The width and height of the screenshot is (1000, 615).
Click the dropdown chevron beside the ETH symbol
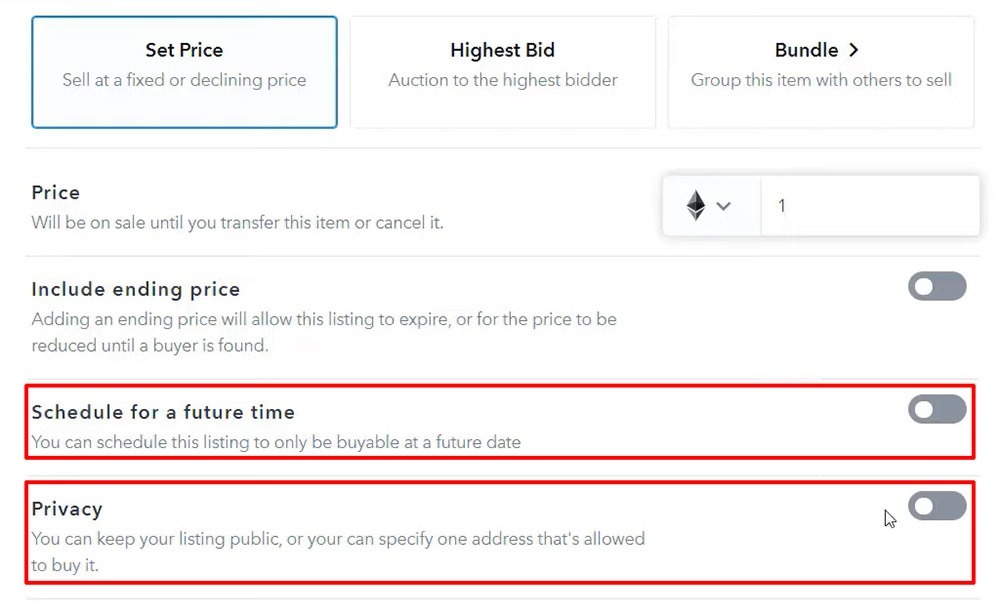tap(725, 205)
